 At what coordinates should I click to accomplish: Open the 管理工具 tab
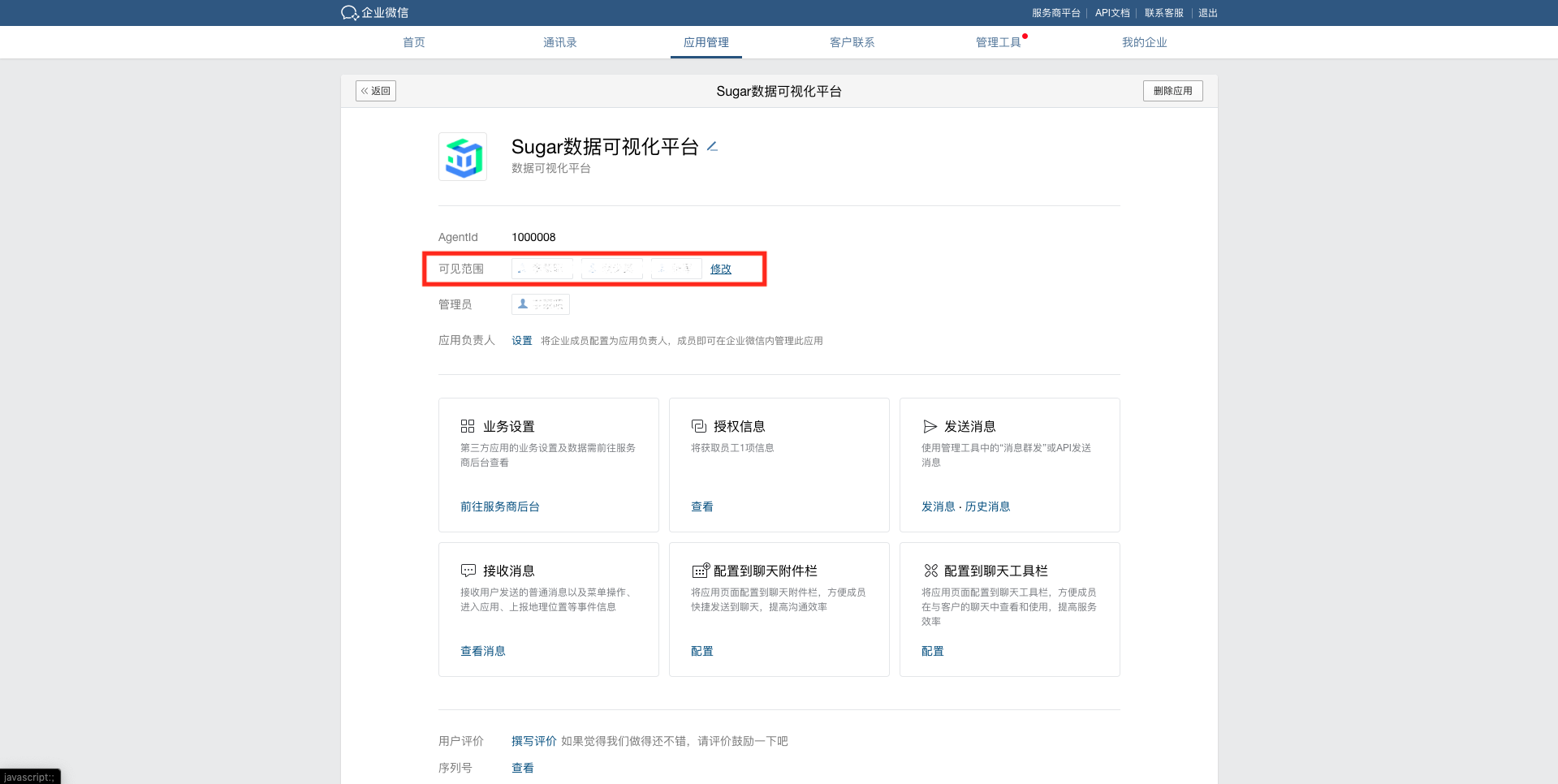(999, 42)
